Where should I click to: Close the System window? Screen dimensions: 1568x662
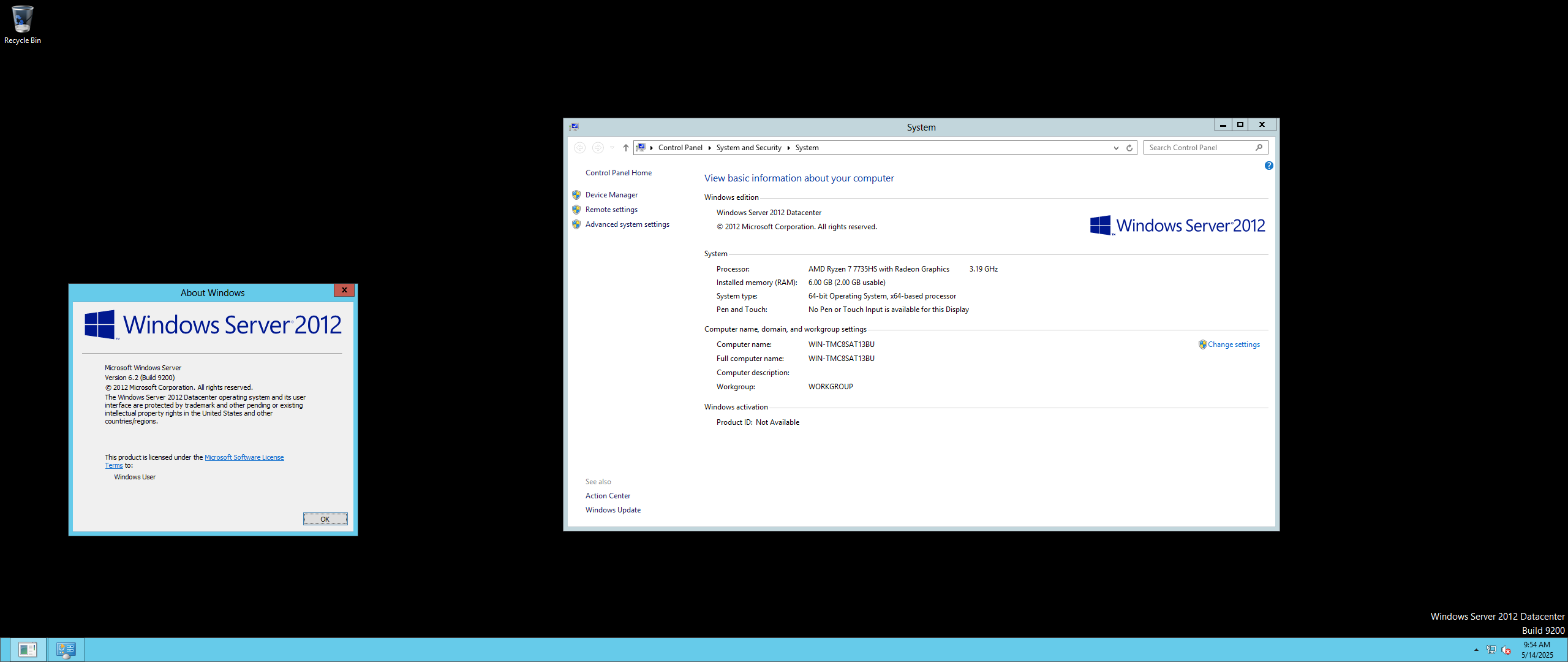(x=1262, y=125)
